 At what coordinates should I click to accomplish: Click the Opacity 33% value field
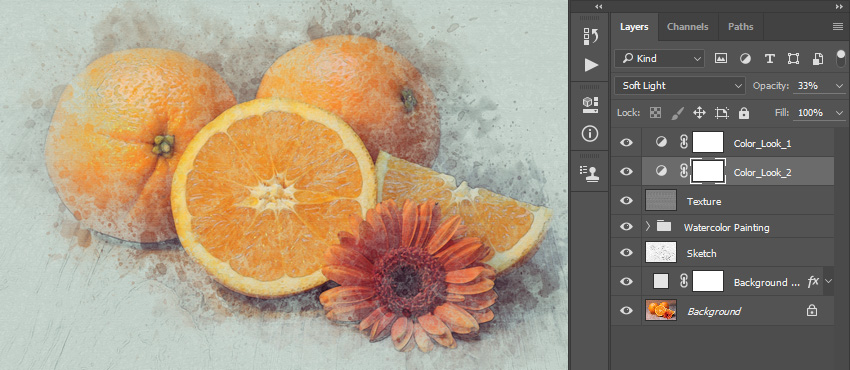812,86
